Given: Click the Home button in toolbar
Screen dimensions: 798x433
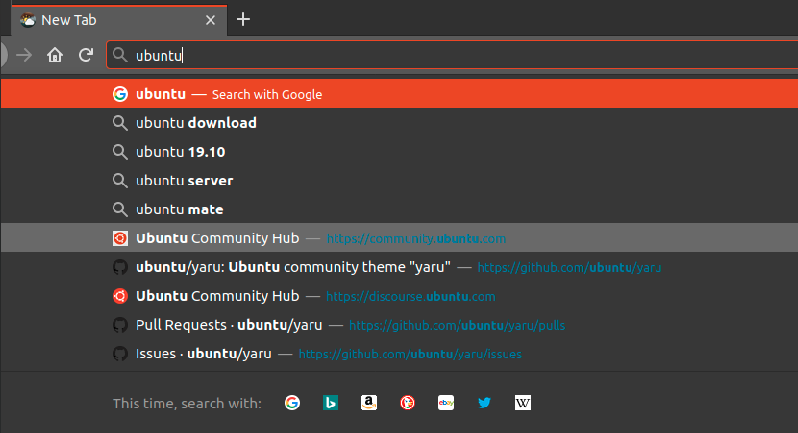Looking at the screenshot, I should point(55,55).
